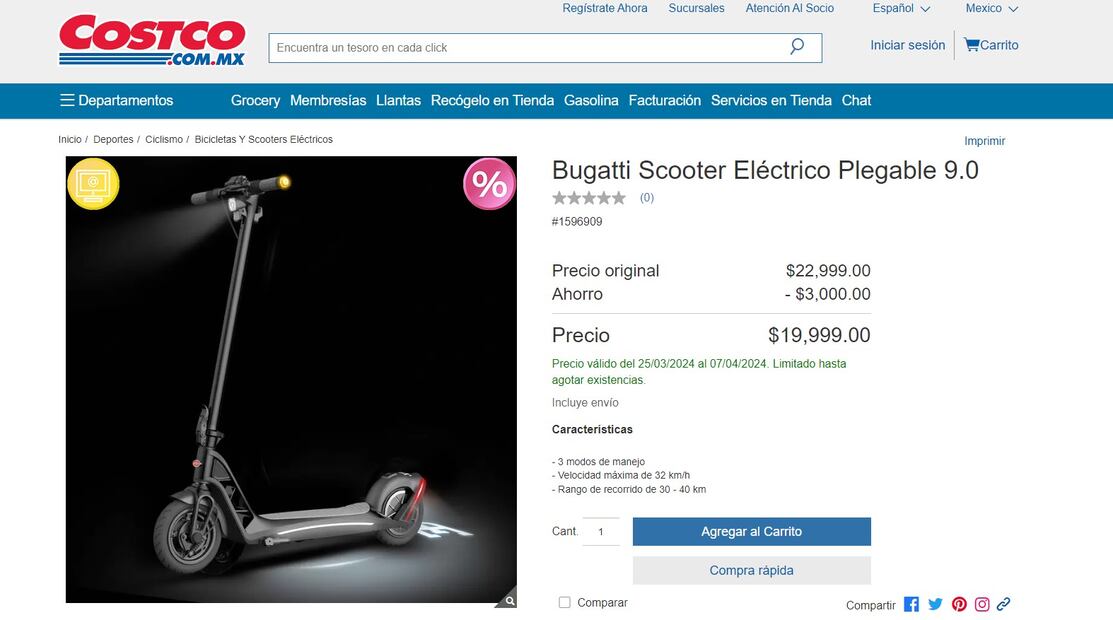Share product on Facebook
Screen dimensions: 1113x620
pos(911,604)
